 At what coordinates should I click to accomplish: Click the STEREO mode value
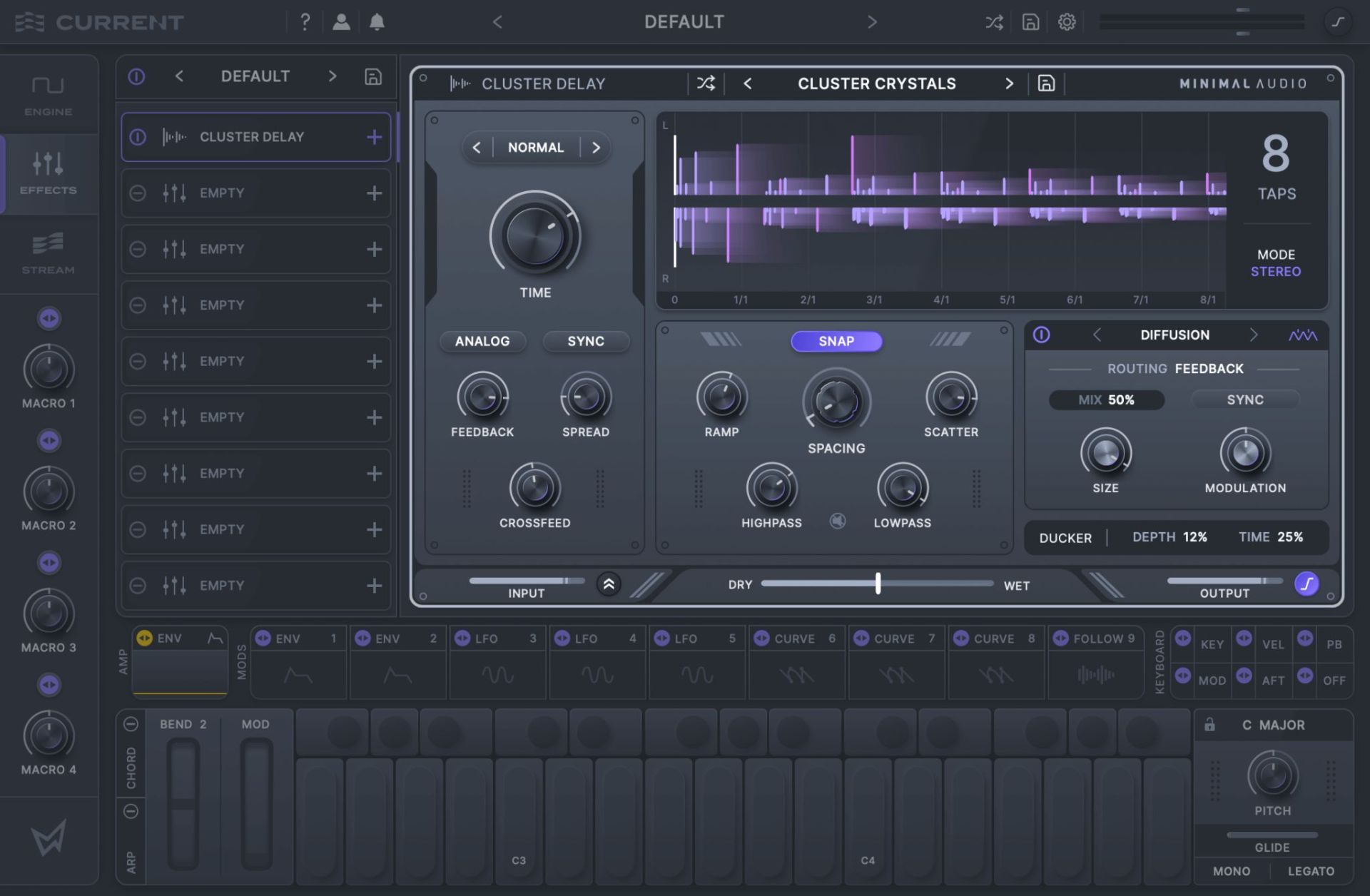(x=1276, y=272)
